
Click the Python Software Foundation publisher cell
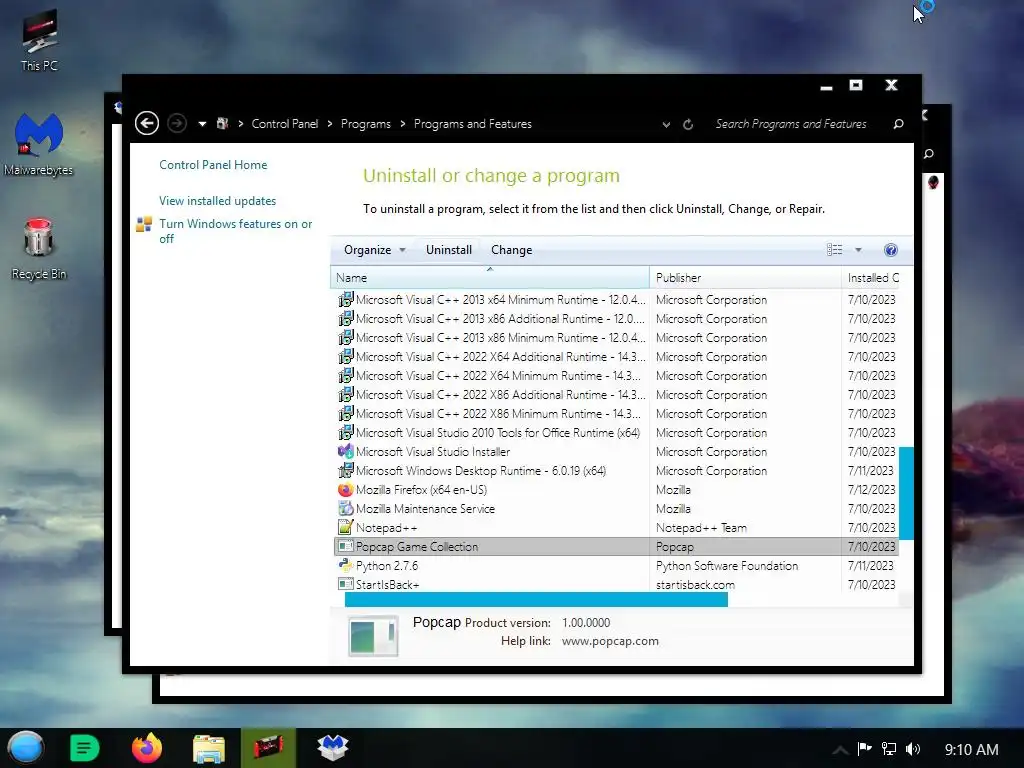pos(727,566)
